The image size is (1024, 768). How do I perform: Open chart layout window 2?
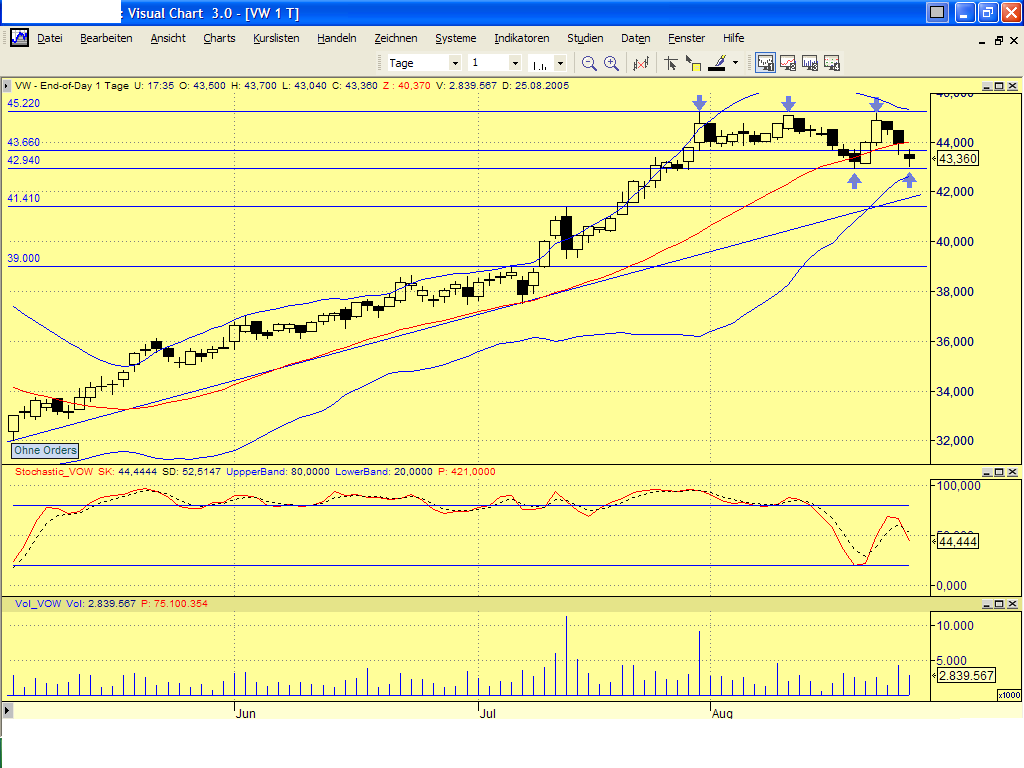tap(788, 62)
